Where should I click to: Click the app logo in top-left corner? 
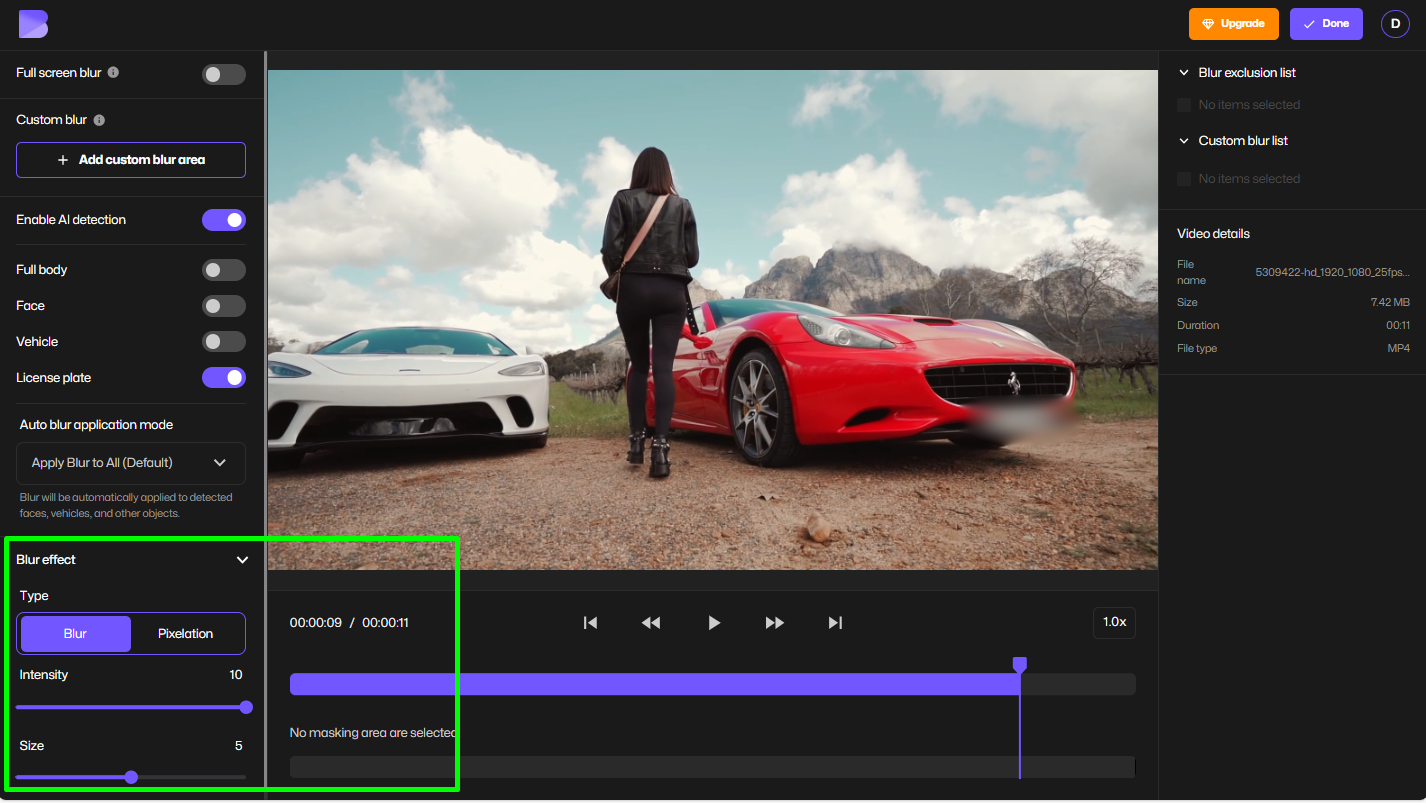tap(33, 23)
